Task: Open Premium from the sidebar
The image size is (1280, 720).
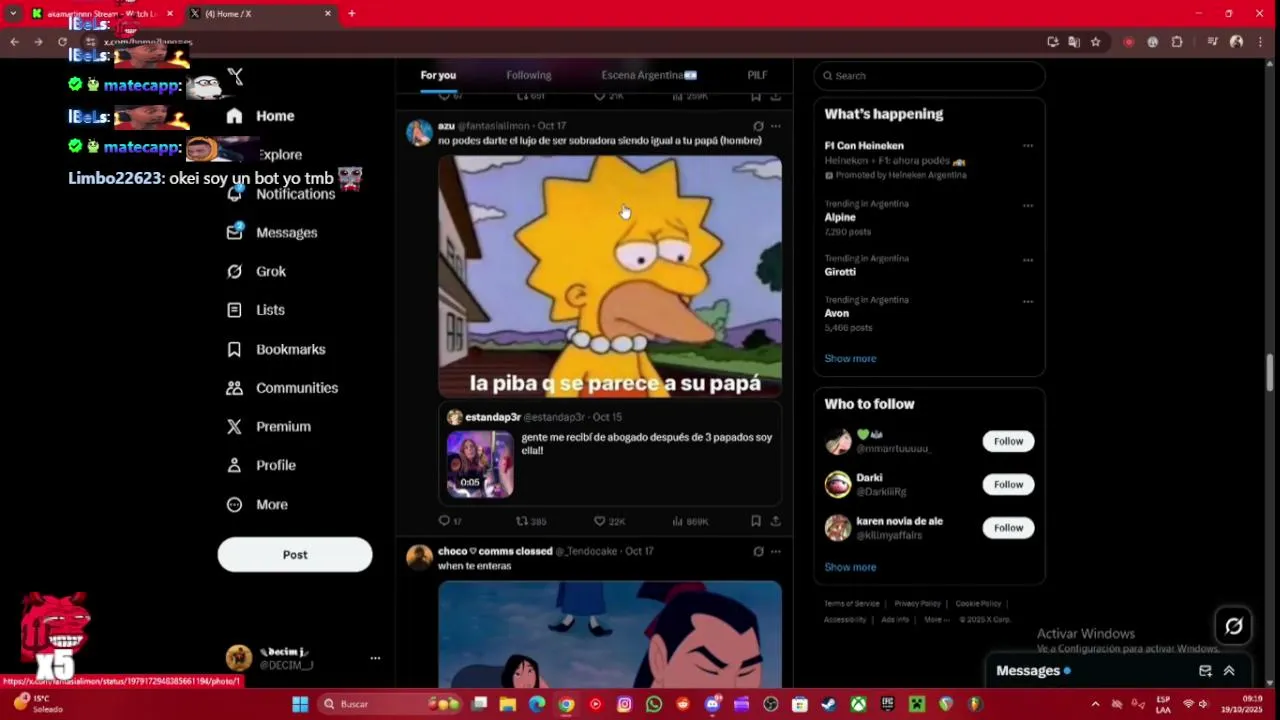Action: [269, 426]
